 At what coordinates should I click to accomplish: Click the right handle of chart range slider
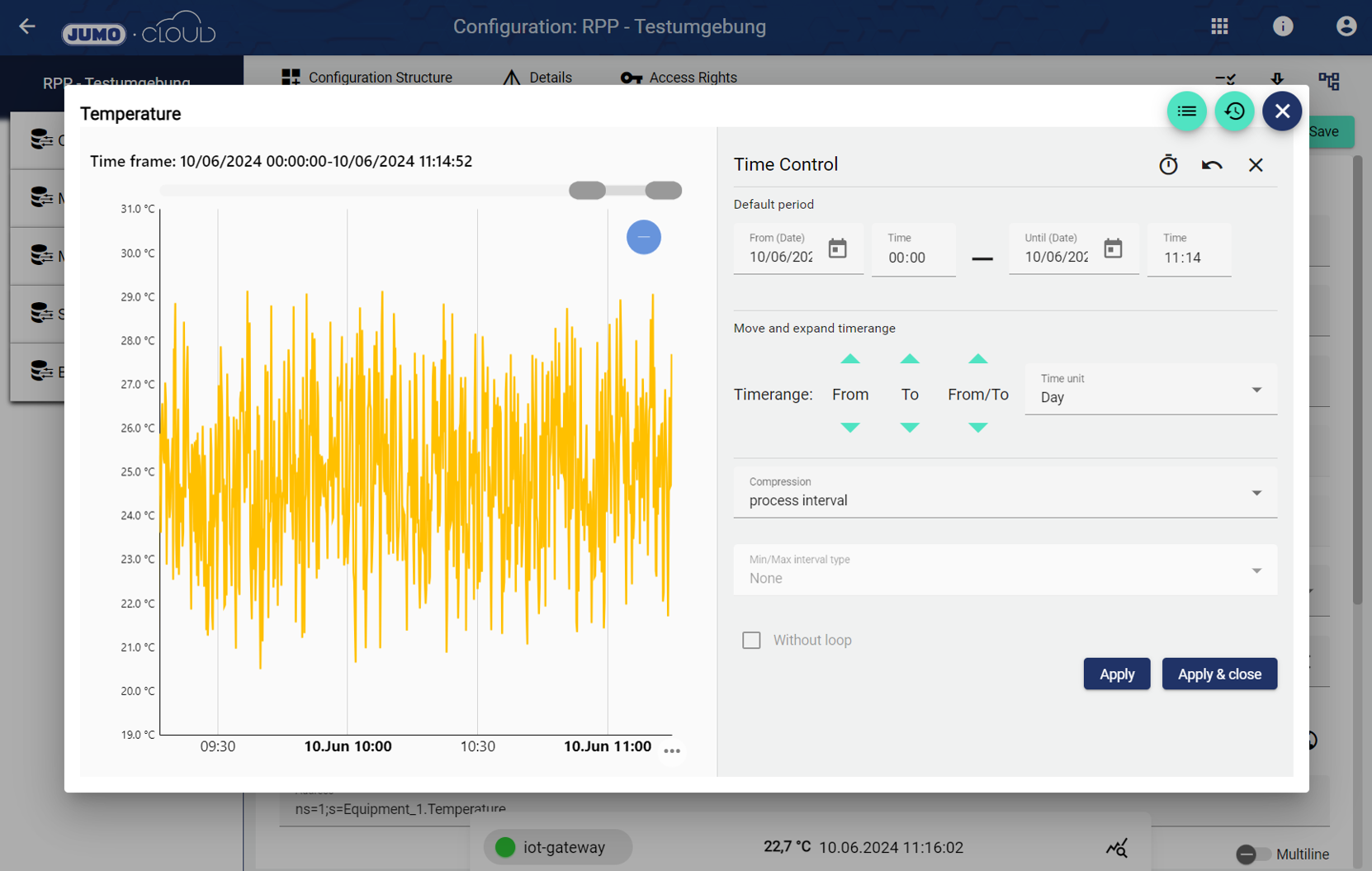point(663,191)
